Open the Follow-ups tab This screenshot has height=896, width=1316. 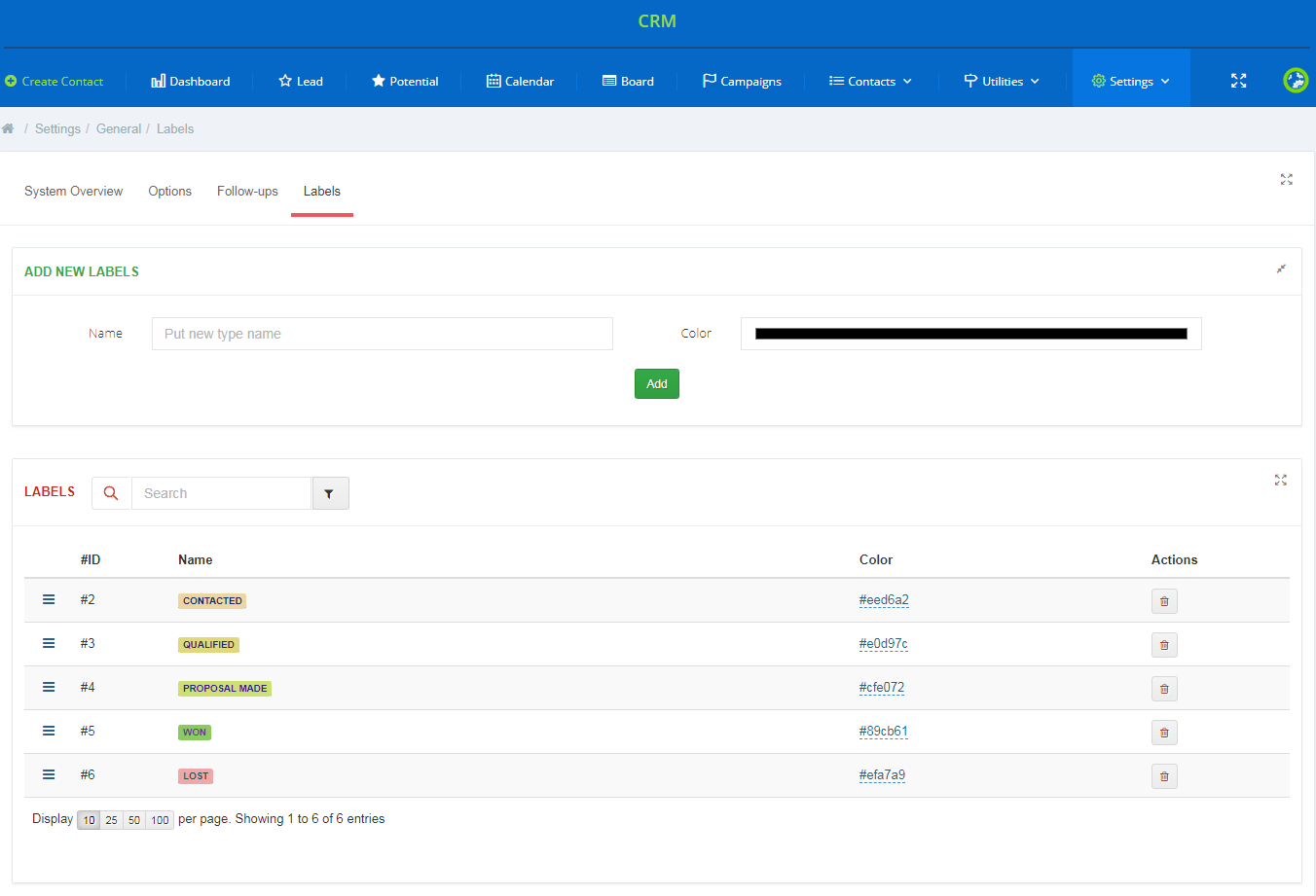click(x=247, y=191)
